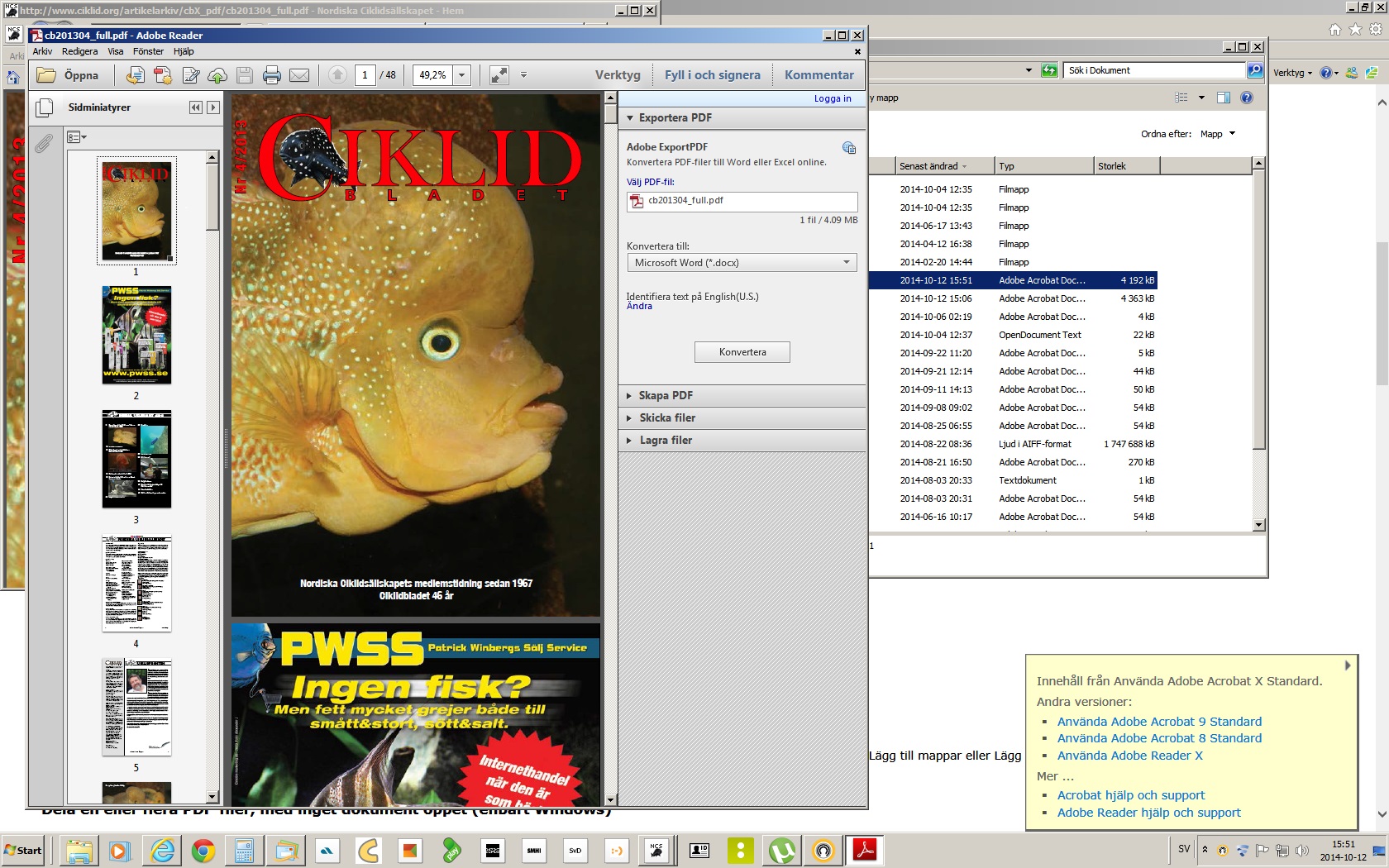Click the save to cloud upload icon
This screenshot has height=868, width=1389.
coord(217,75)
